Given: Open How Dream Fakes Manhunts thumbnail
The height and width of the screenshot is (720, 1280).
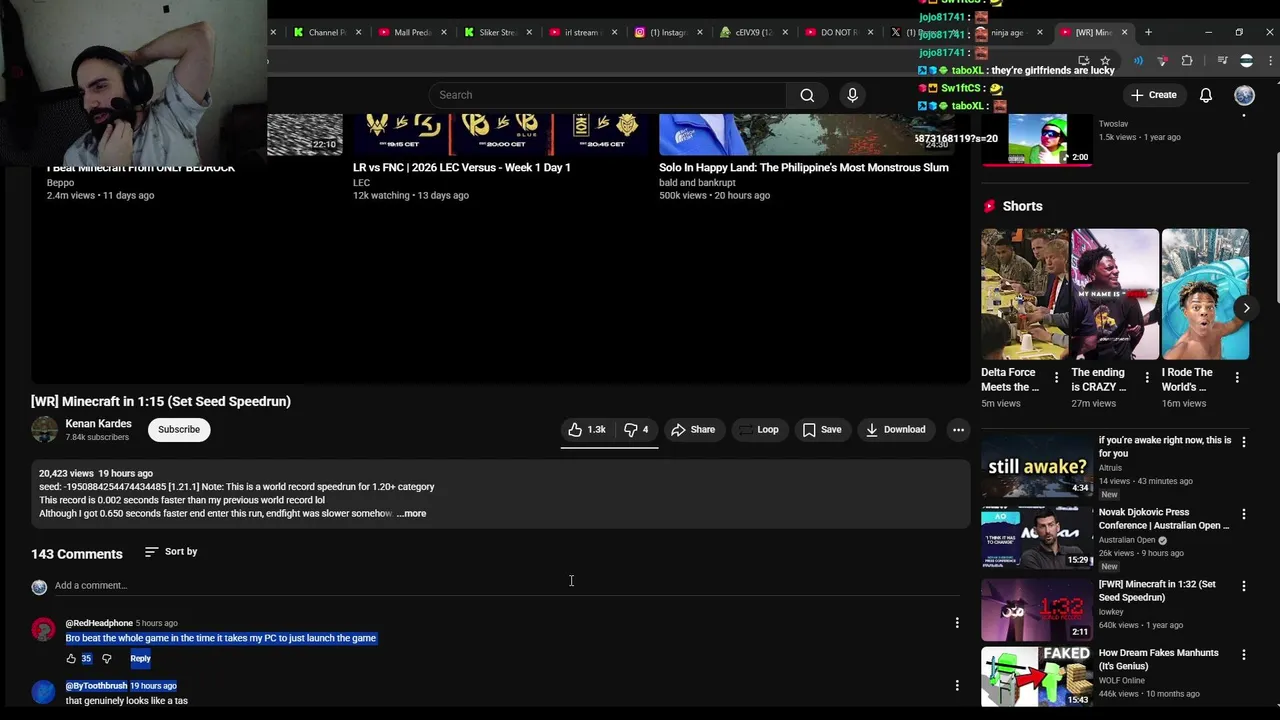Looking at the screenshot, I should click(x=1037, y=677).
